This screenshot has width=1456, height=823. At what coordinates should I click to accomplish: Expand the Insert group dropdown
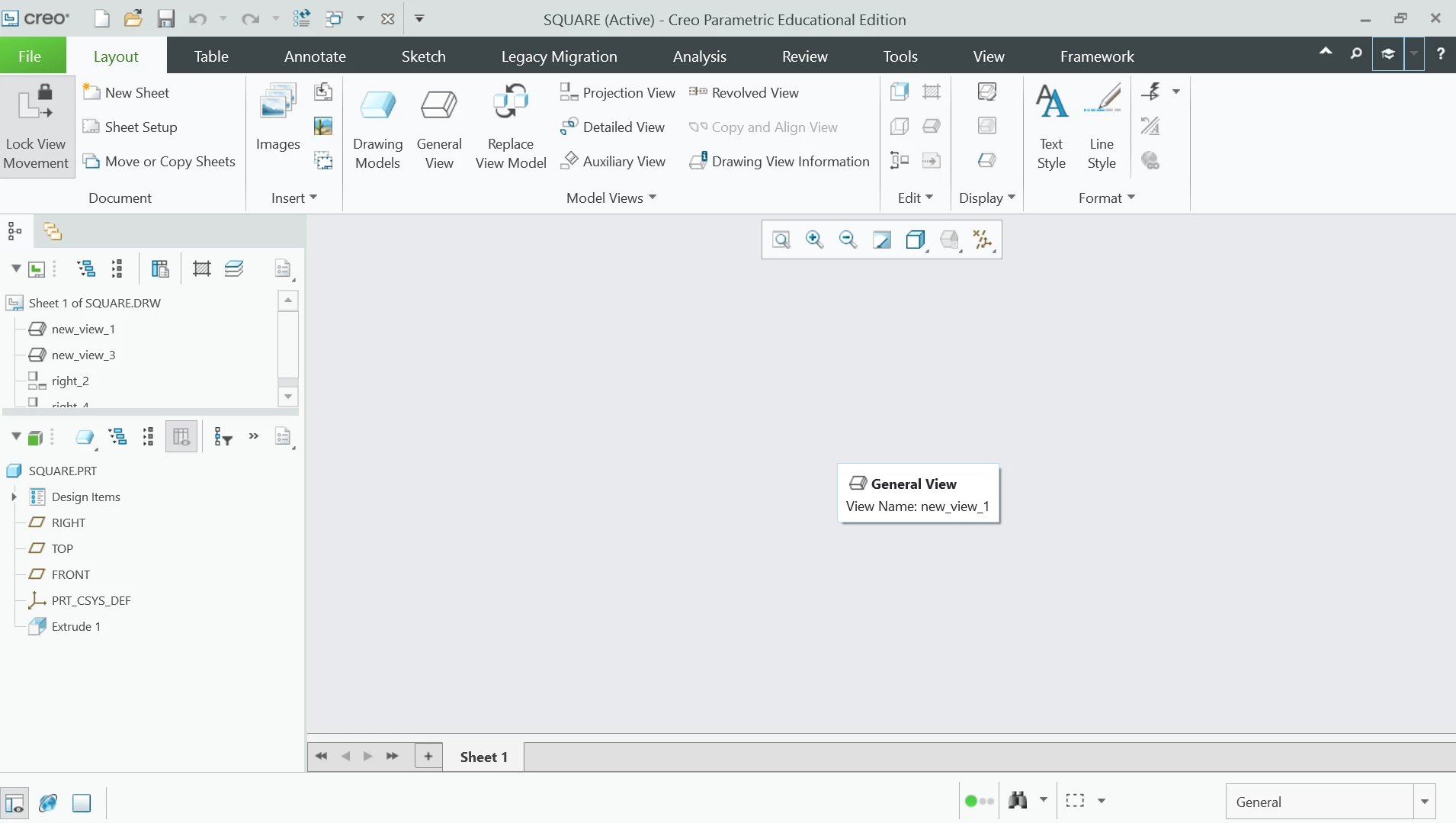[294, 198]
